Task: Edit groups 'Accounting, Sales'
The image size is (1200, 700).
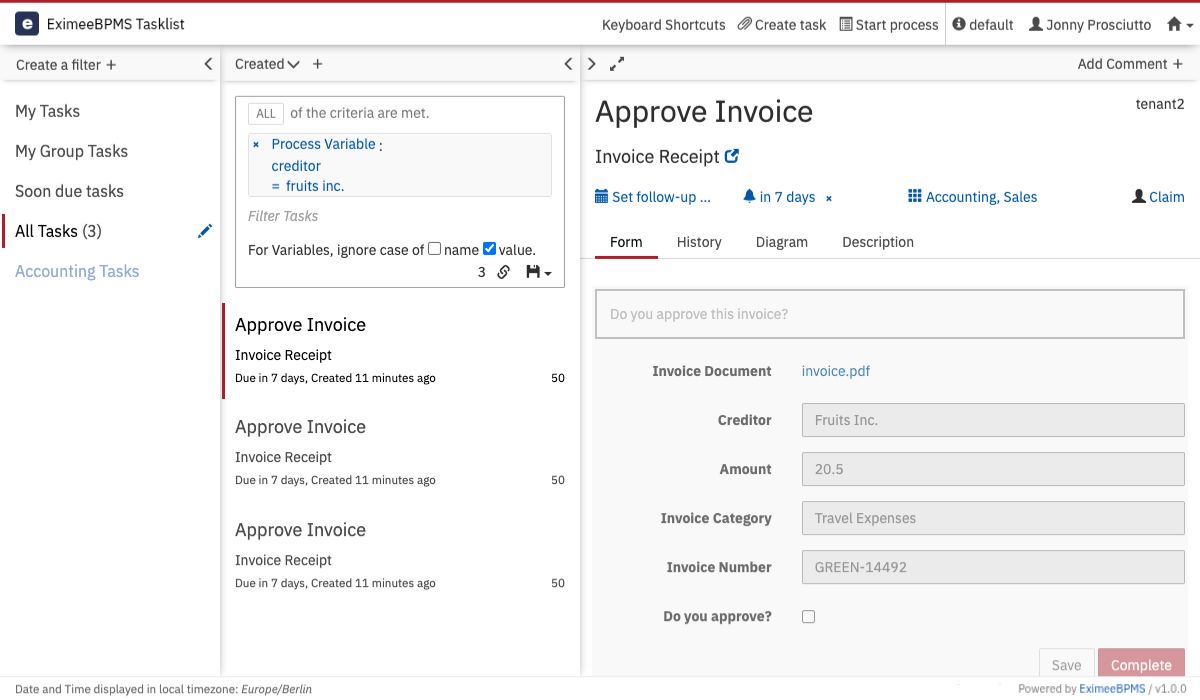Action: (972, 197)
